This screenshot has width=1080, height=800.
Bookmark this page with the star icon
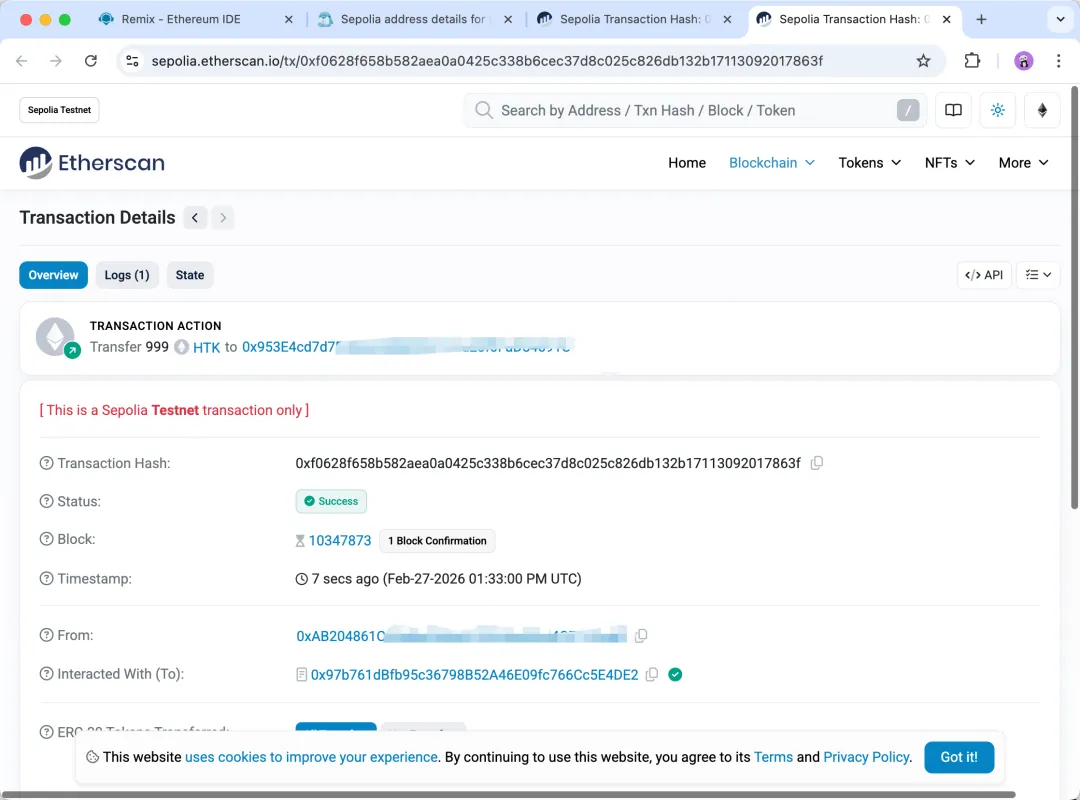[x=924, y=61]
